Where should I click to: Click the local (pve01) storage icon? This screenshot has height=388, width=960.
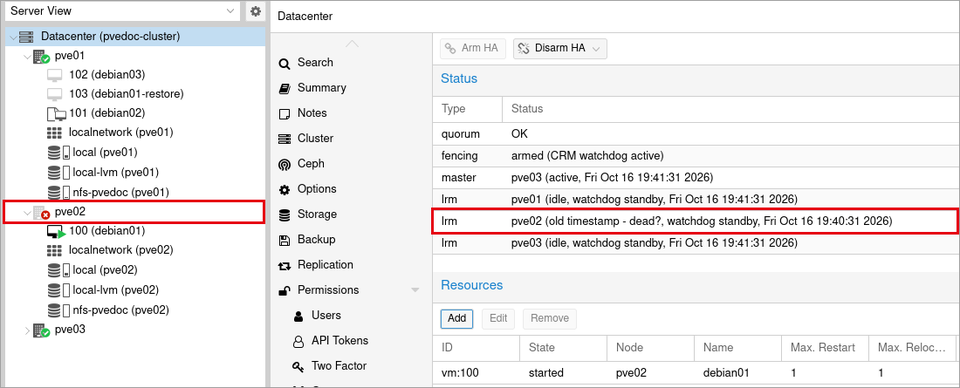pos(58,152)
